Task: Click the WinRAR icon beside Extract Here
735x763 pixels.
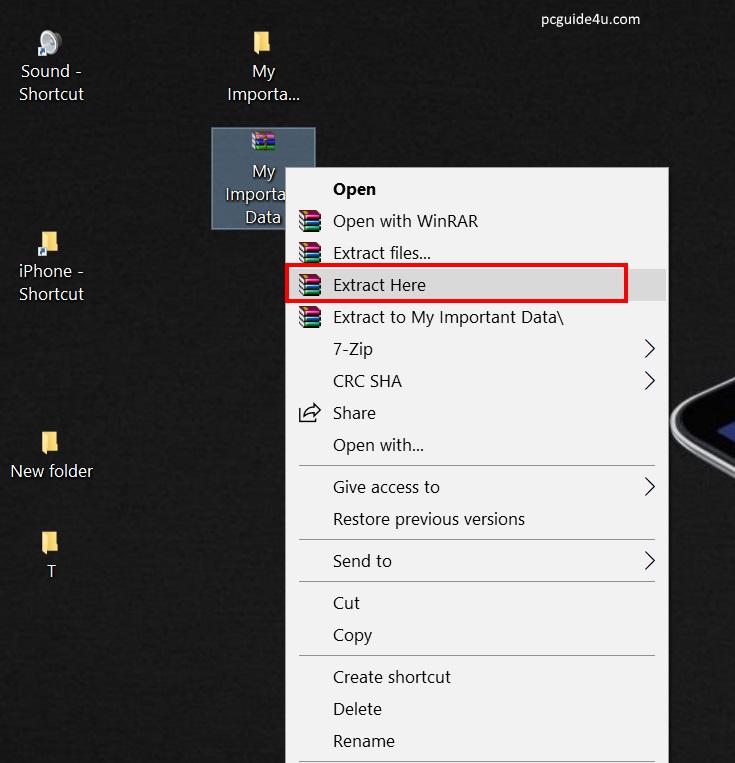Action: (311, 285)
